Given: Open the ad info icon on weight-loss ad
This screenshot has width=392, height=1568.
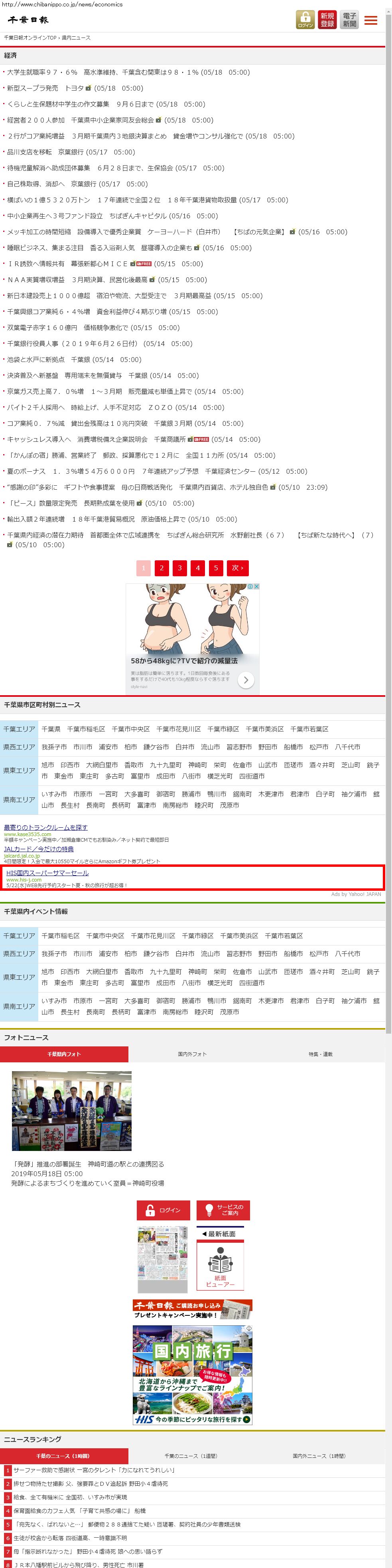Looking at the screenshot, I should 251,587.
